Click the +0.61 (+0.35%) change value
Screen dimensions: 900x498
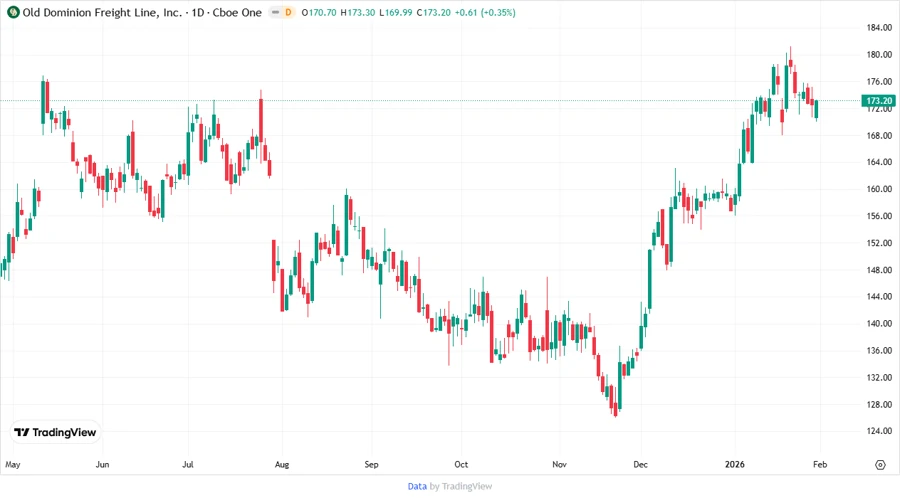pyautogui.click(x=485, y=12)
